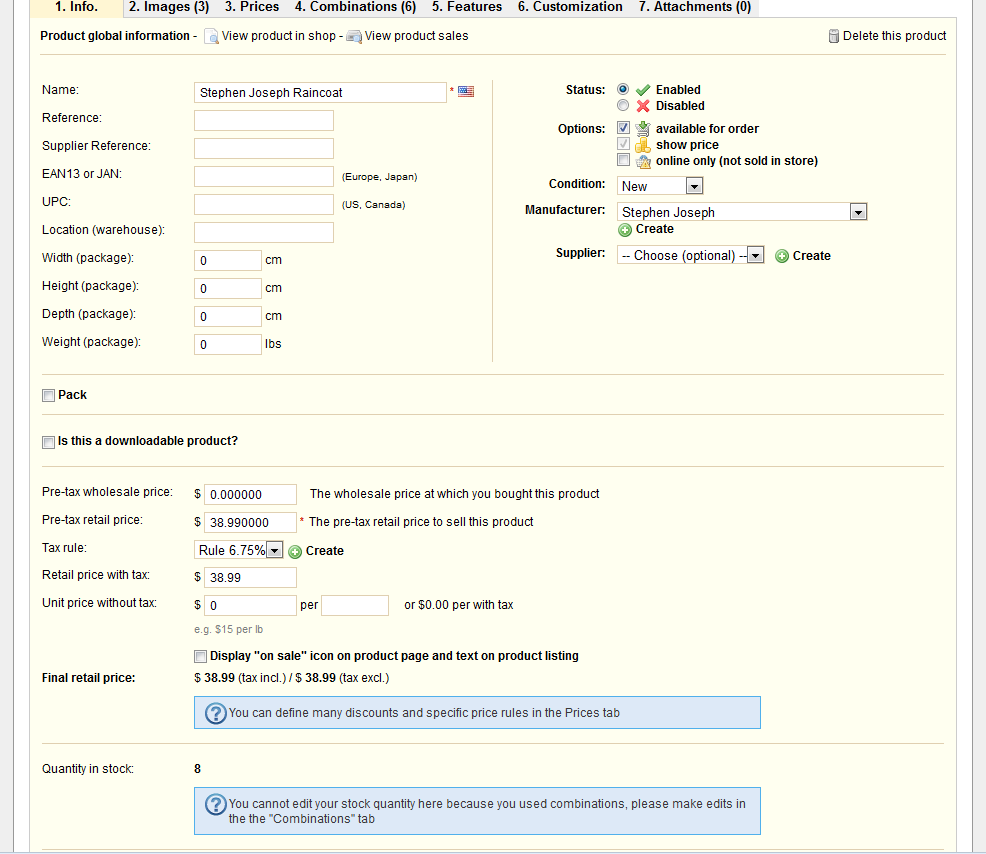Click Create link next to Supplier
Viewport: 986px width, 854px height.
point(811,256)
